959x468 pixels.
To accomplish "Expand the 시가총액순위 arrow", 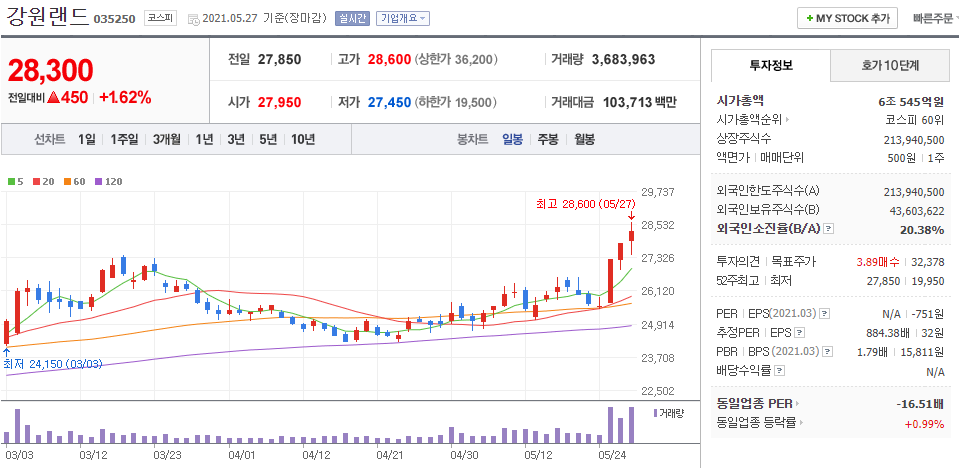I will click(787, 120).
